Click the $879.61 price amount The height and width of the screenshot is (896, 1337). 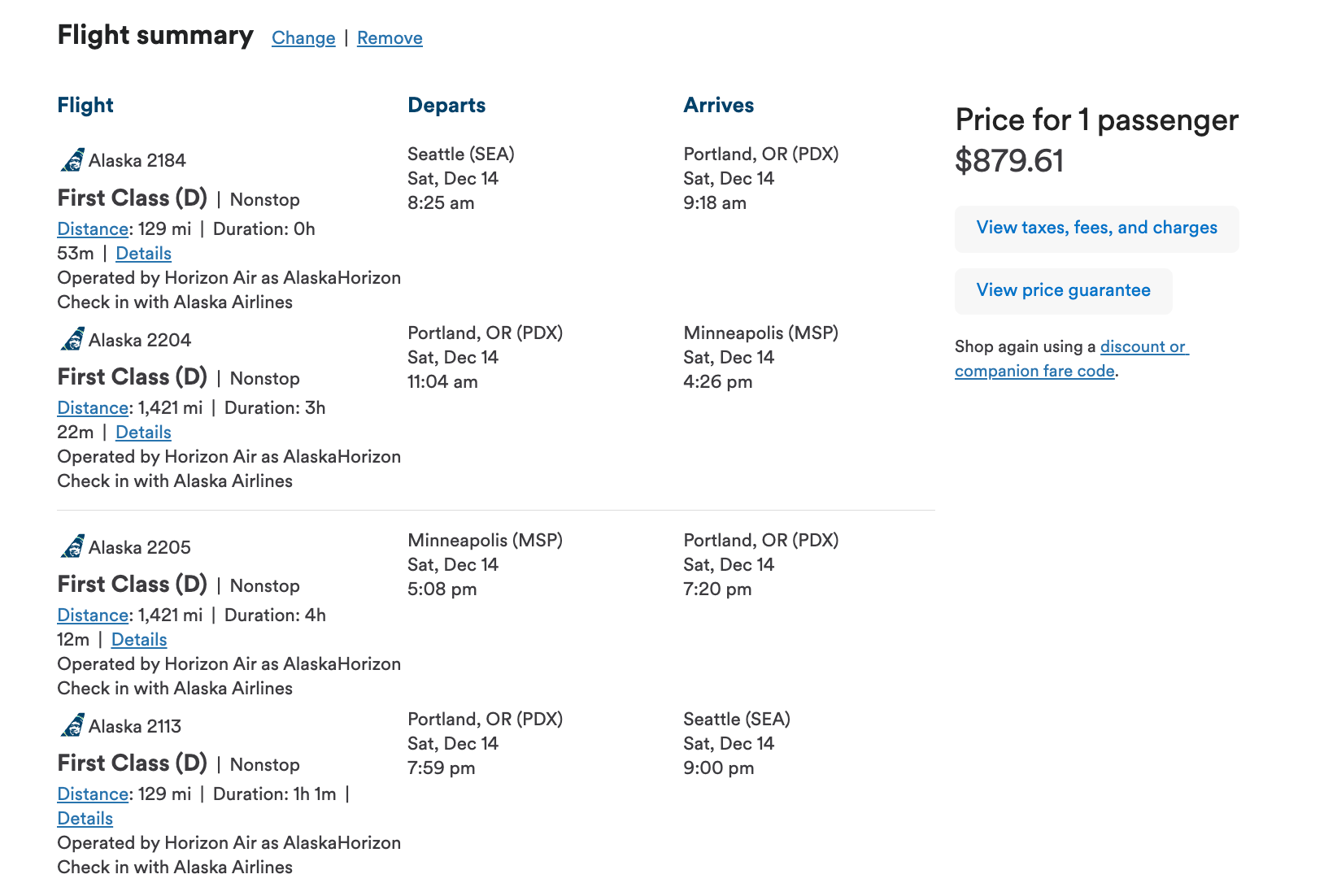(1009, 161)
